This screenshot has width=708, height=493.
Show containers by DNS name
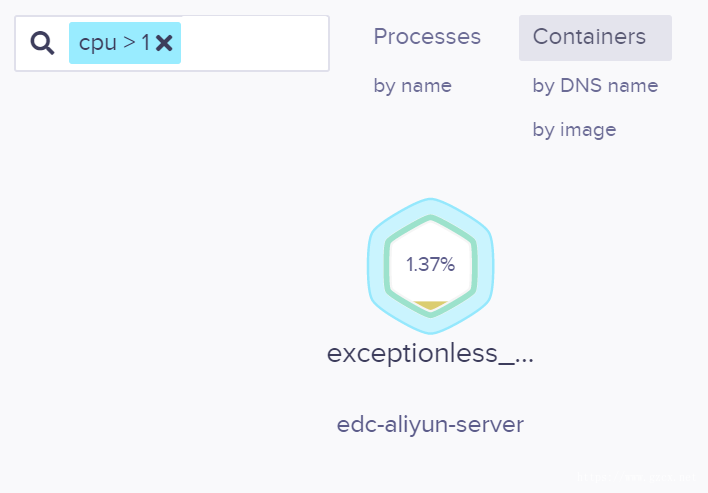tap(595, 86)
